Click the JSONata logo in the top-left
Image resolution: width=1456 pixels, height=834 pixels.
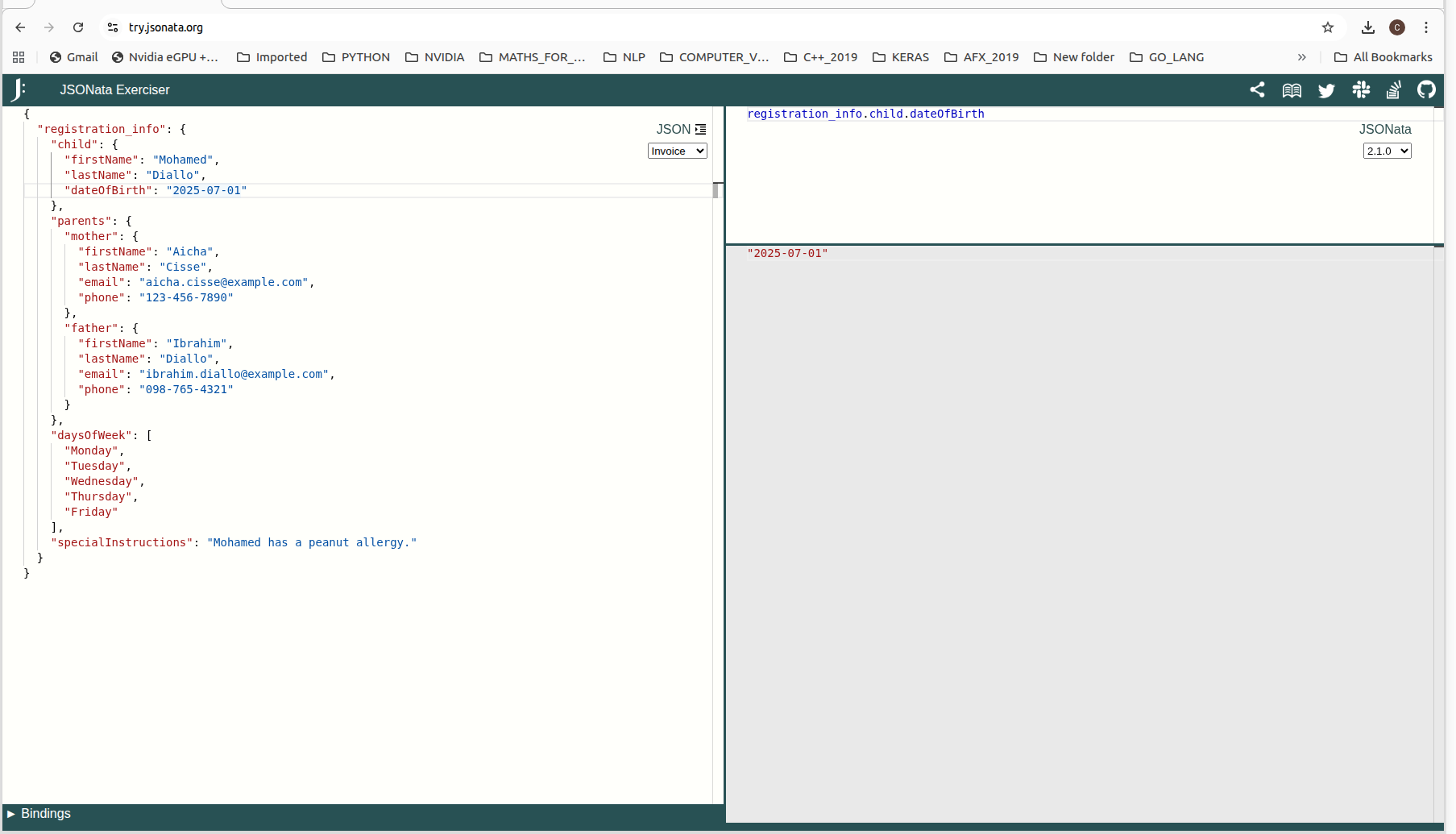coord(18,89)
